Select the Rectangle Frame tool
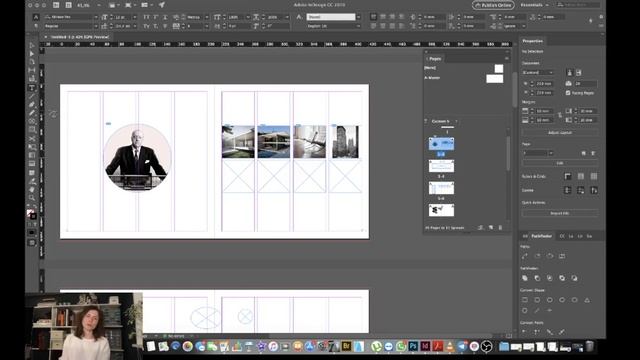Image resolution: width=640 pixels, height=360 pixels. click(32, 121)
